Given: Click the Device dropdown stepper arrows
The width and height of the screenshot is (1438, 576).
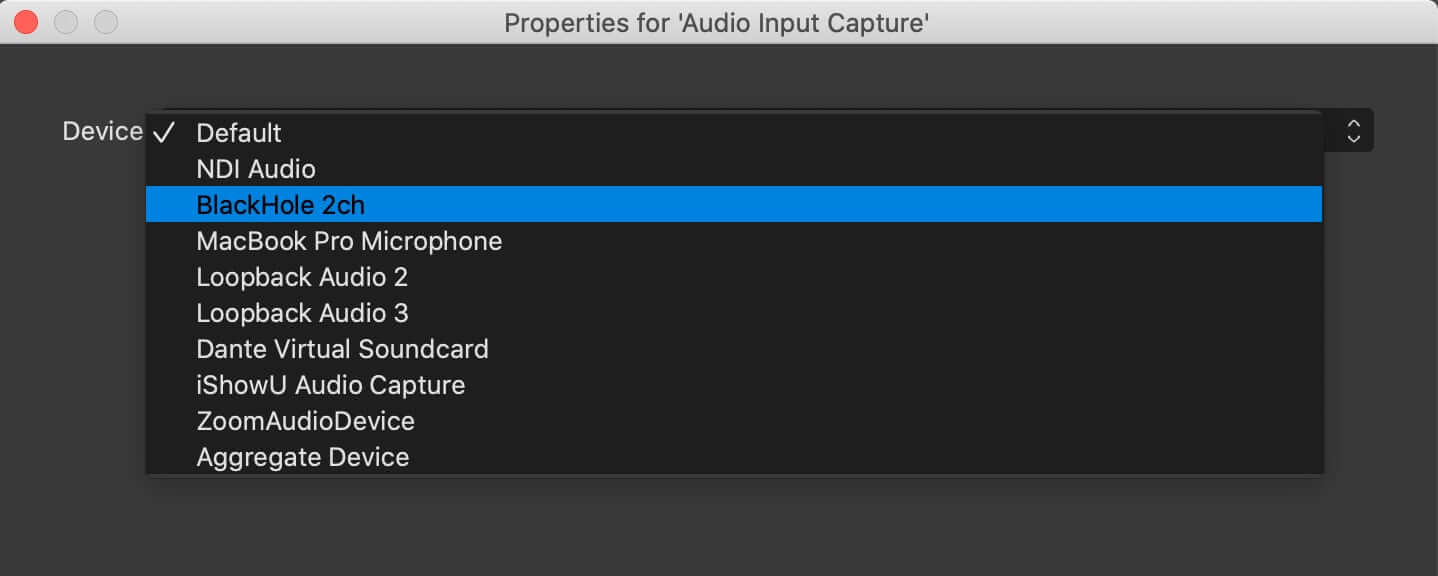Looking at the screenshot, I should (1354, 131).
